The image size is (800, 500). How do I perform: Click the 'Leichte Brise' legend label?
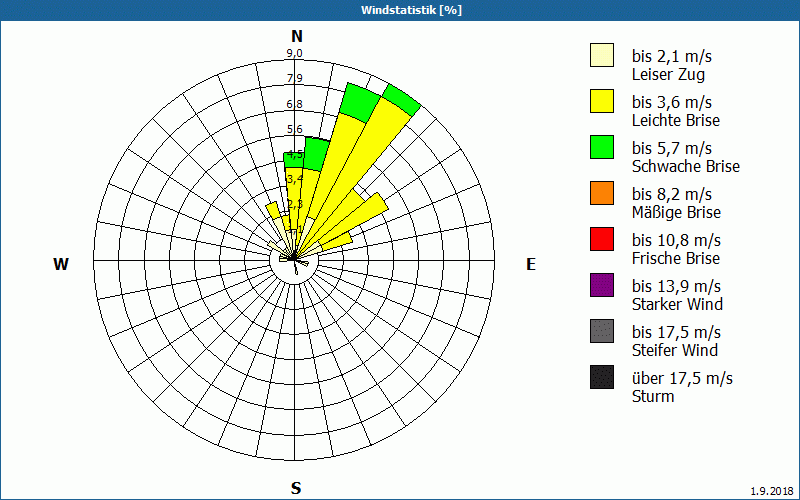click(x=676, y=121)
